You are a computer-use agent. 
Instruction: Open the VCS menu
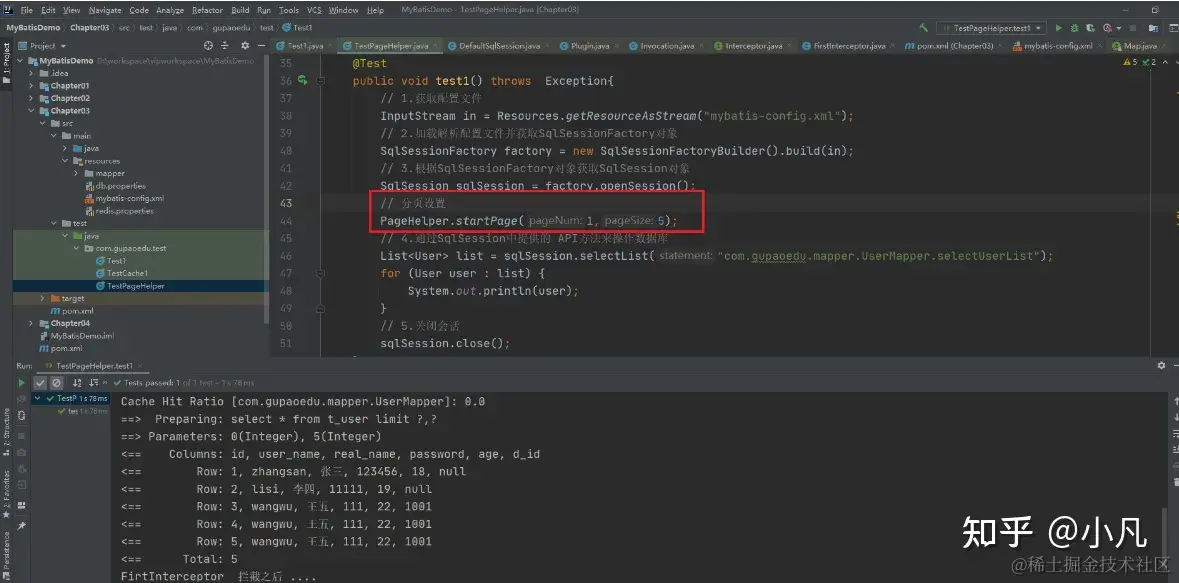click(314, 11)
